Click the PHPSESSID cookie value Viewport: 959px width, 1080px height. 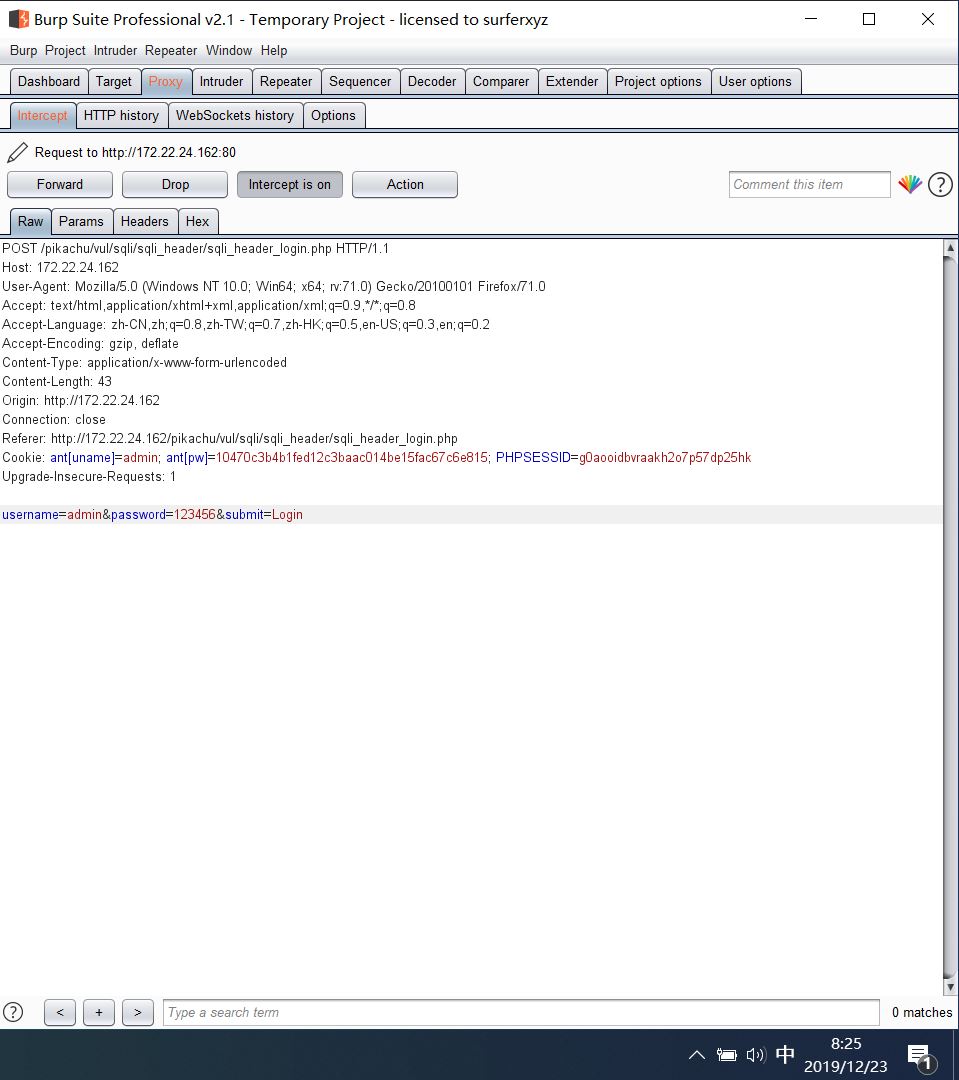[x=665, y=457]
